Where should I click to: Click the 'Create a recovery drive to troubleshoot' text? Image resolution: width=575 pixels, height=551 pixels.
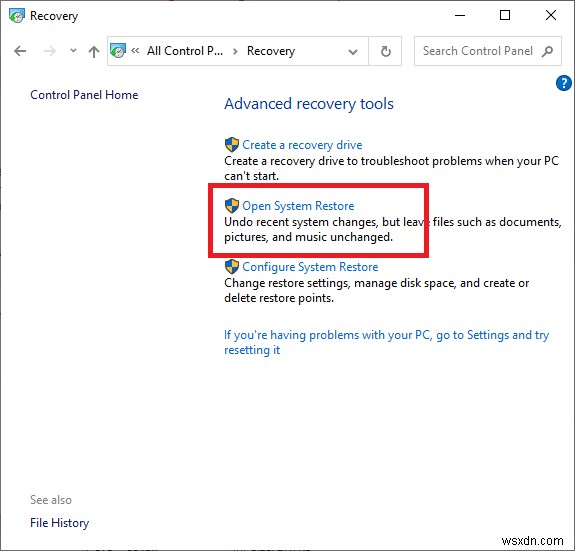[x=391, y=169]
